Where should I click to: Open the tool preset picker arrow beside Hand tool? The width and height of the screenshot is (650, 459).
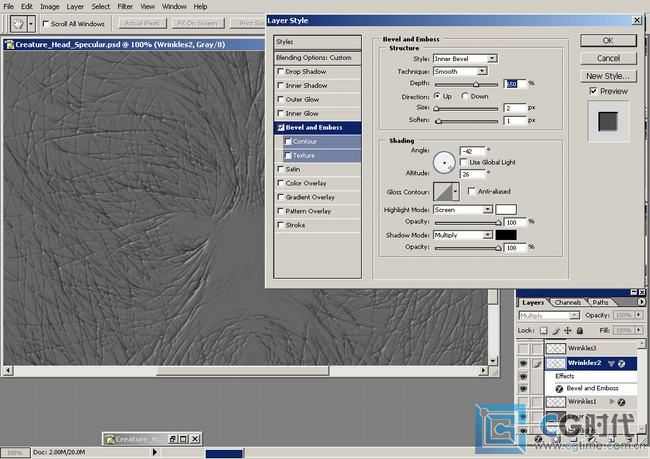[31, 24]
